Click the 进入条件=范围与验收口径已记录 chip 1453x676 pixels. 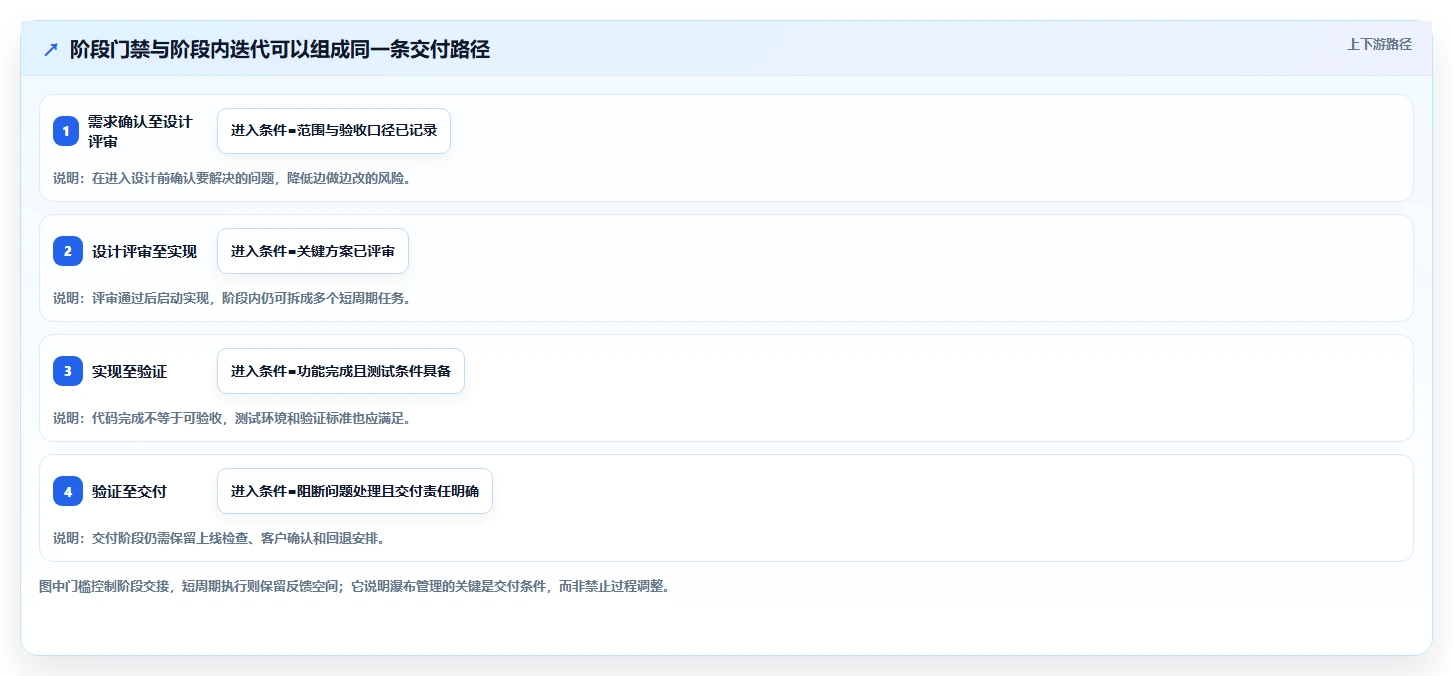(x=334, y=131)
